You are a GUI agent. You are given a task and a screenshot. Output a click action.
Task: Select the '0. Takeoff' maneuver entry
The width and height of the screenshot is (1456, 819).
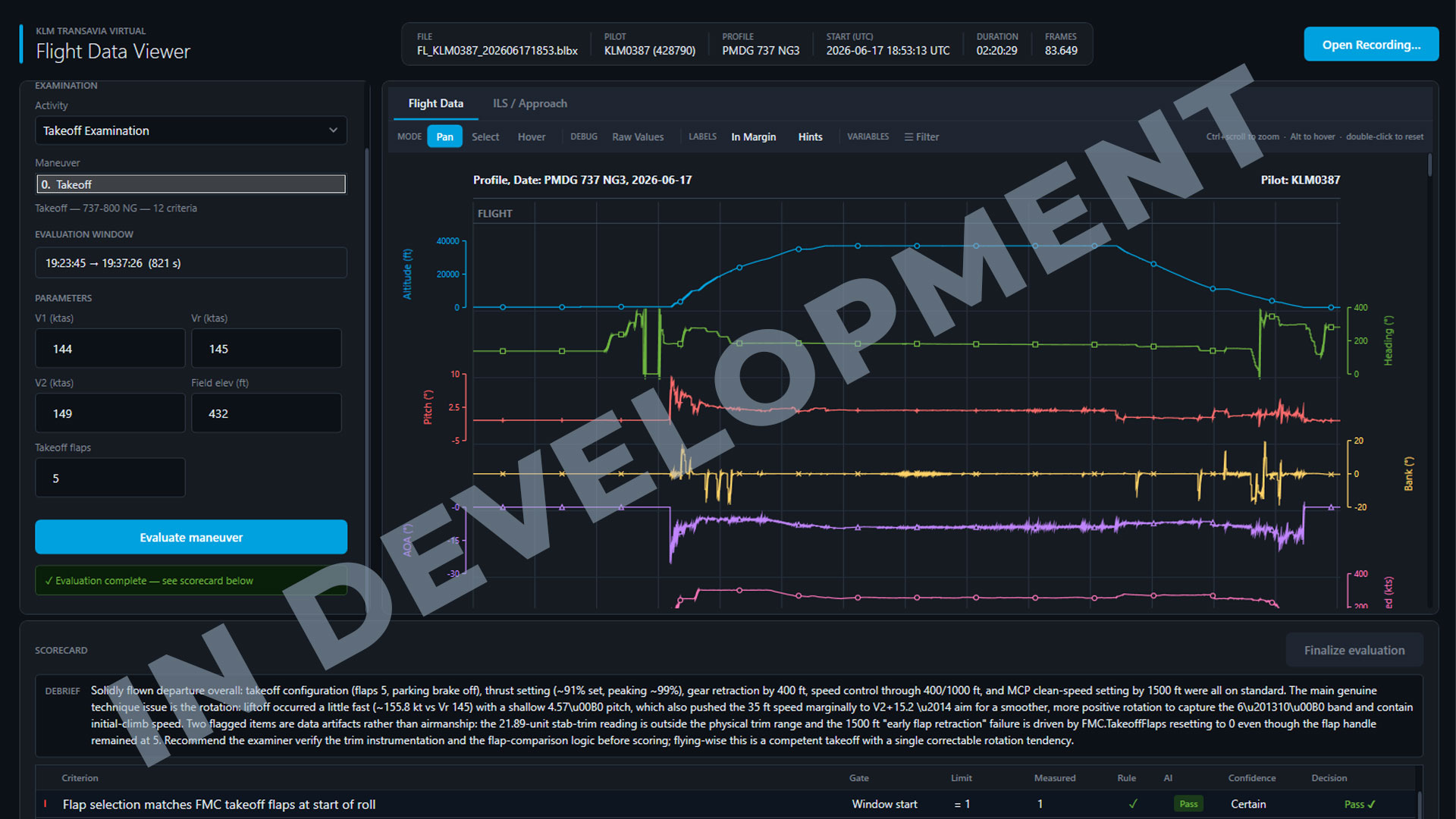pyautogui.click(x=191, y=184)
